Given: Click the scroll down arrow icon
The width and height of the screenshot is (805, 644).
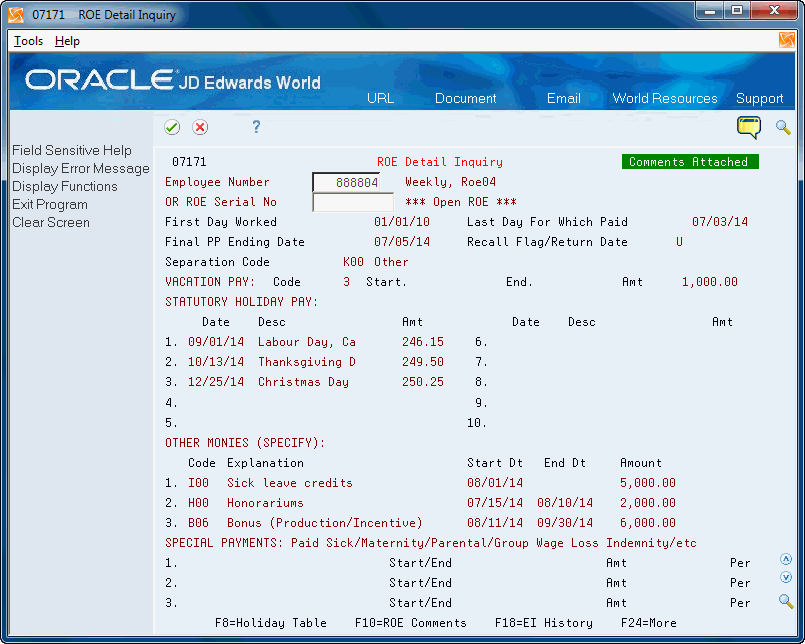Looking at the screenshot, I should tap(785, 577).
